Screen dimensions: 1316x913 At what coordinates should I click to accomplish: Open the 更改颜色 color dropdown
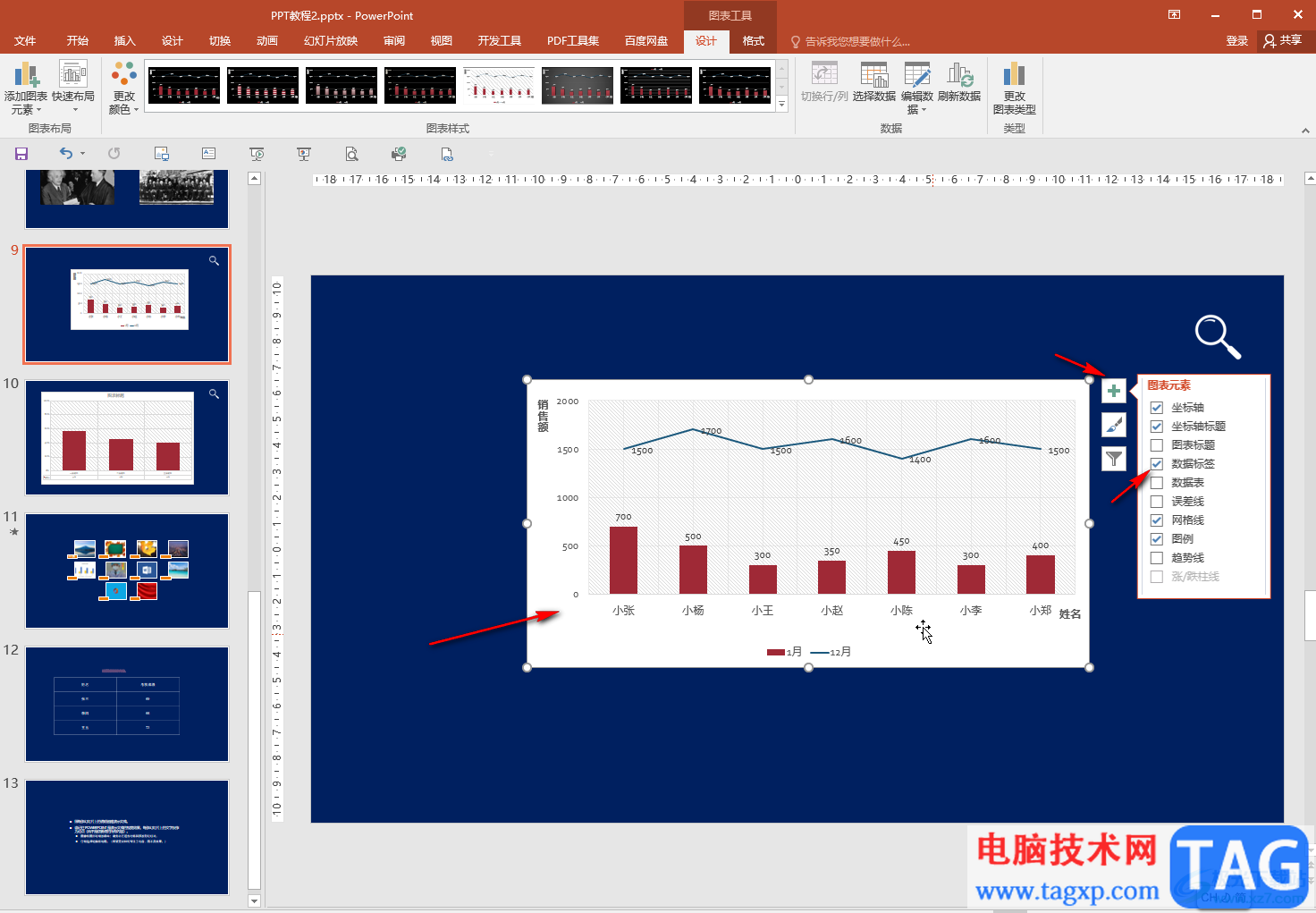124,88
